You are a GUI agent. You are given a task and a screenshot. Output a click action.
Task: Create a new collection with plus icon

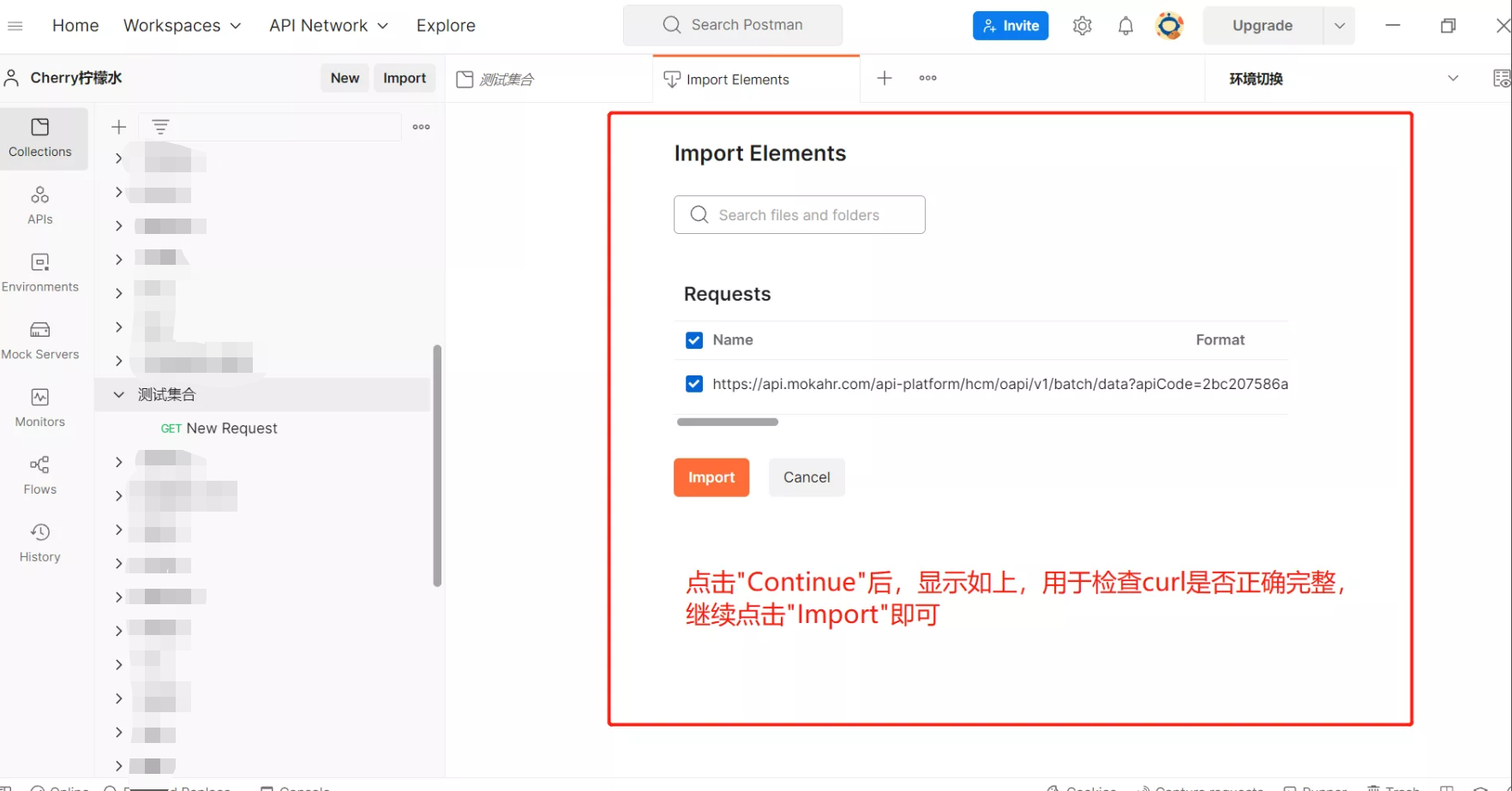tap(119, 127)
